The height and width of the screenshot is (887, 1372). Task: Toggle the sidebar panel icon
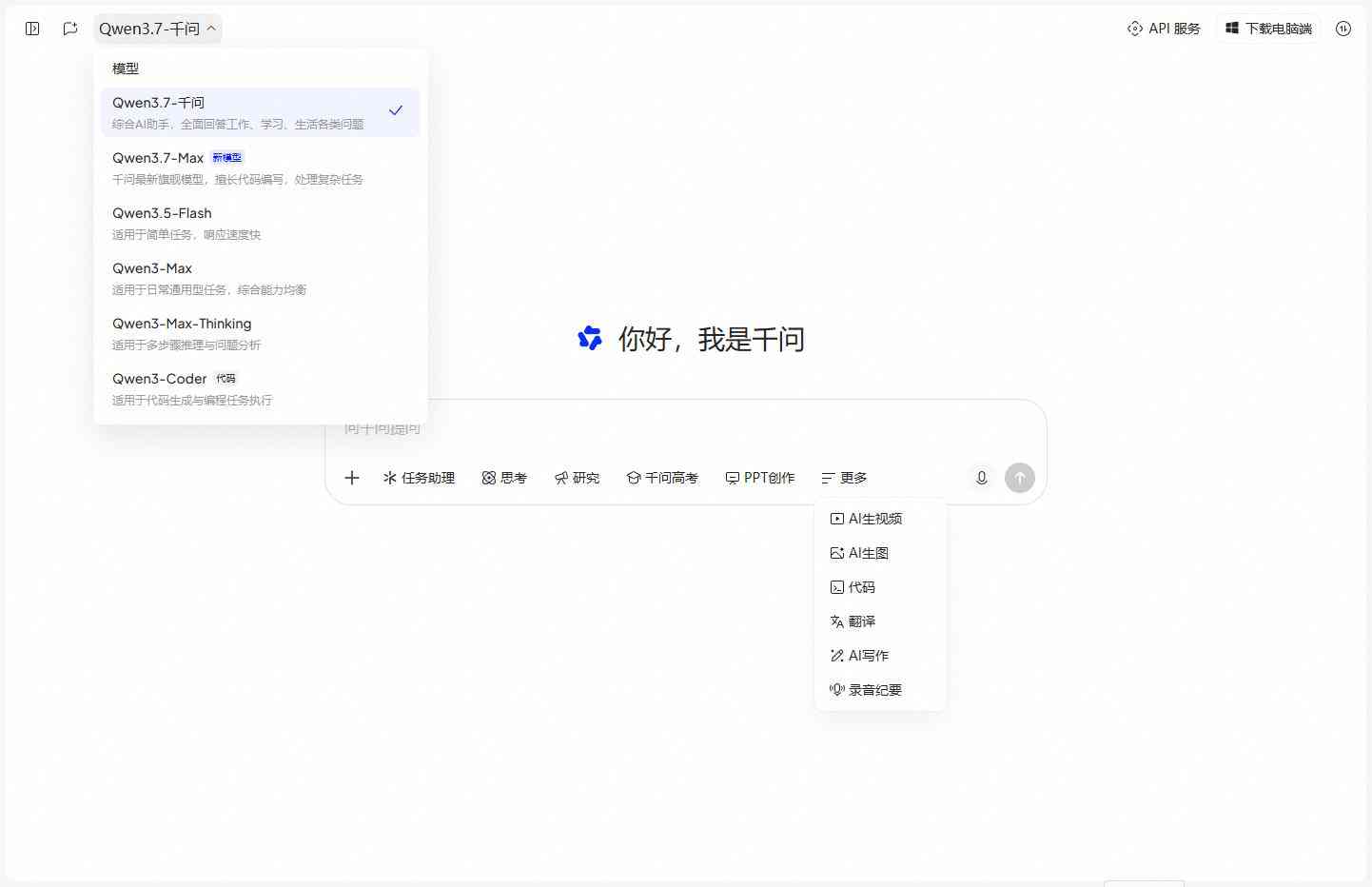(32, 29)
